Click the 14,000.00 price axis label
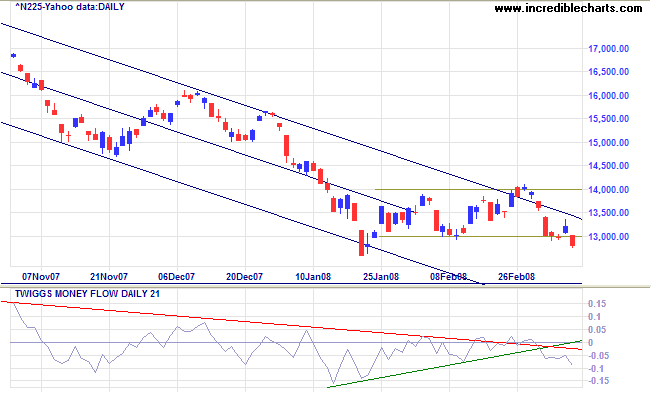Image resolution: width=651 pixels, height=395 pixels. coord(609,190)
